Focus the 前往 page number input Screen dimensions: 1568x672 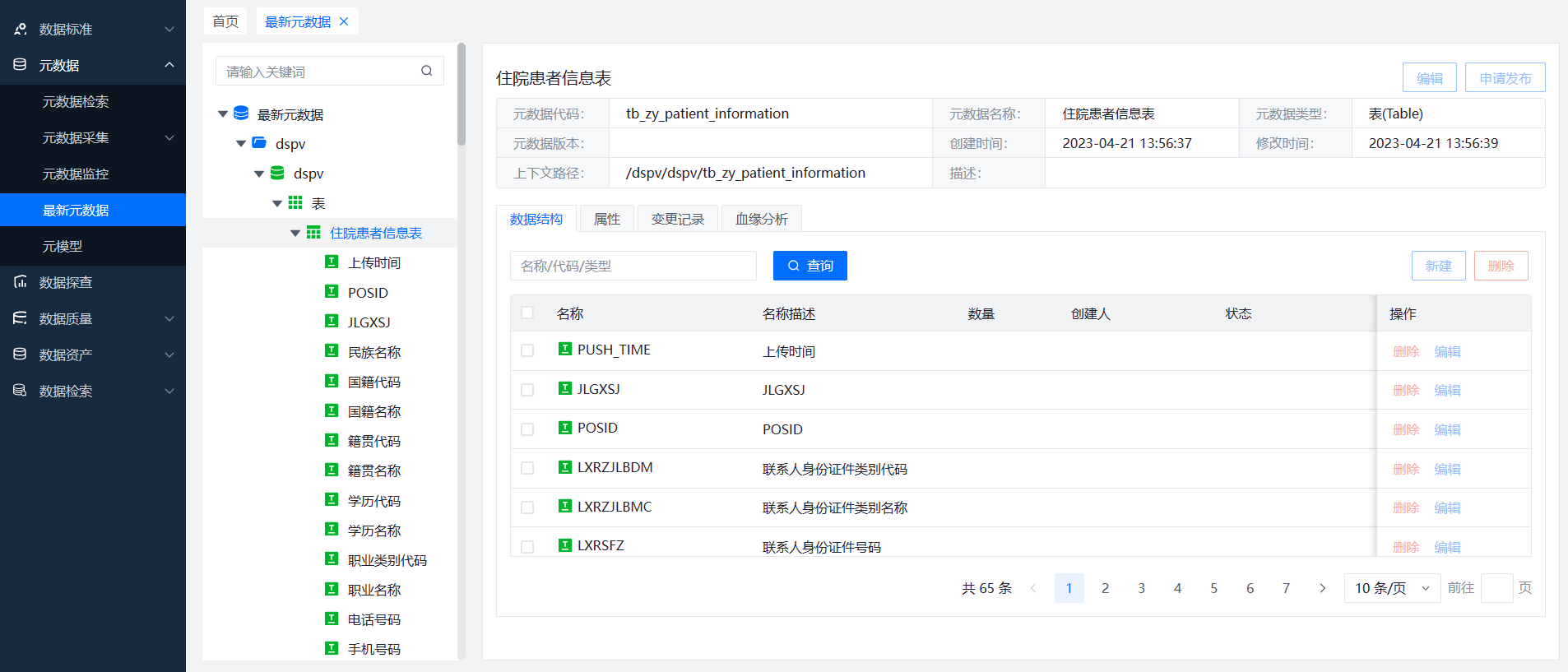click(x=1497, y=588)
